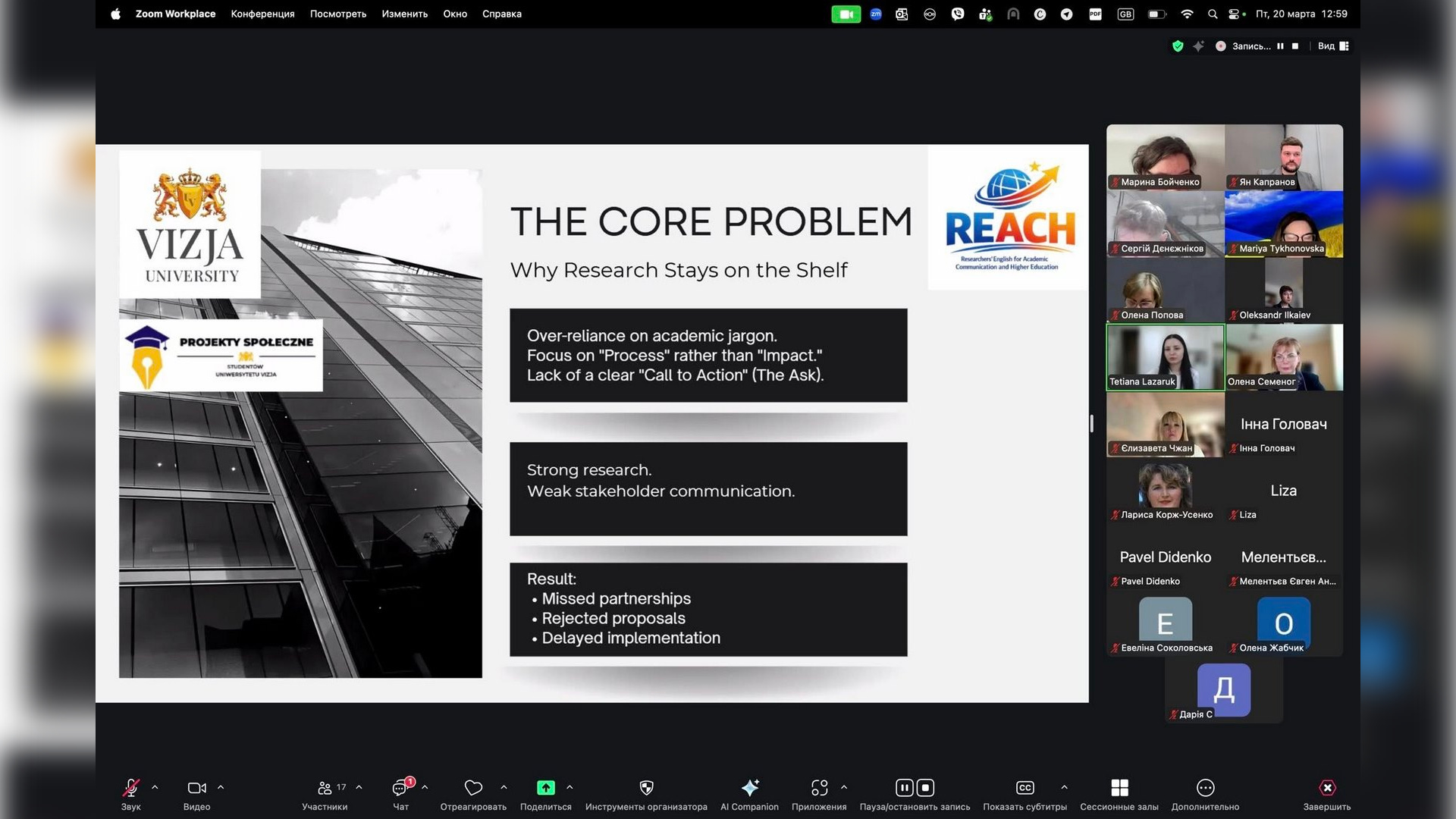Open Сессионные залы breakout rooms
1456x819 pixels.
(x=1119, y=789)
